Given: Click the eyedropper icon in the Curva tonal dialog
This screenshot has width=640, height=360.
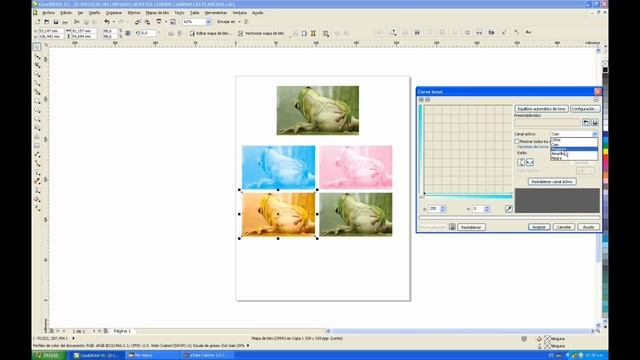Looking at the screenshot, I should coord(509,209).
